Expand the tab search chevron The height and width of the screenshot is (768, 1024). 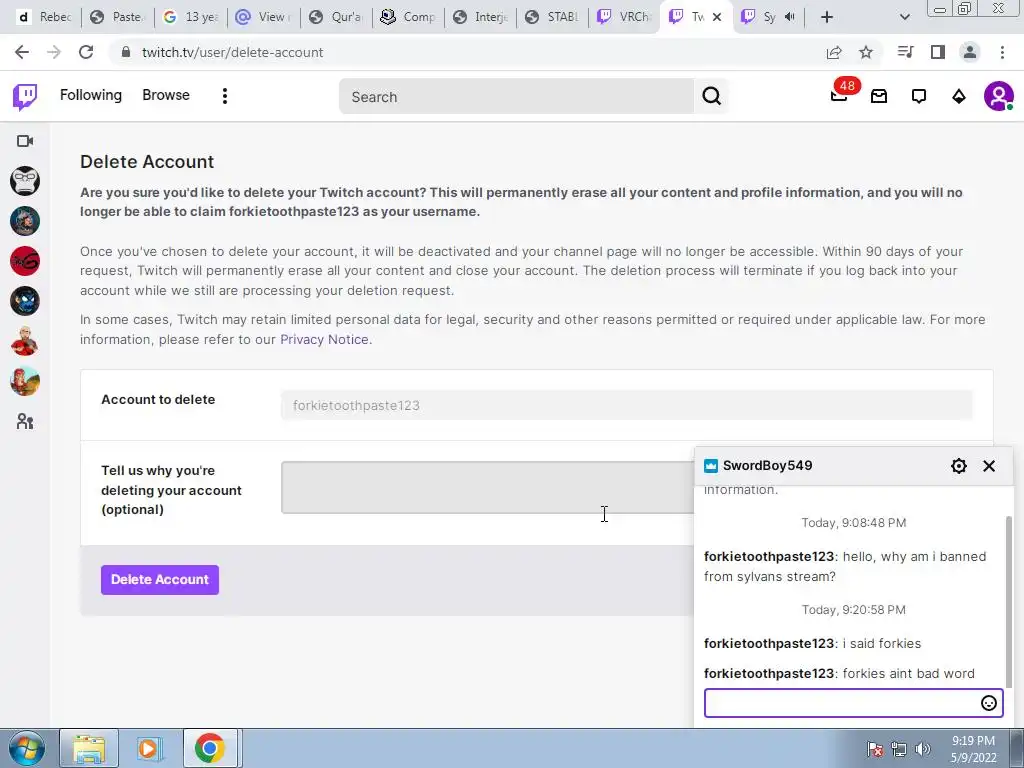[904, 17]
